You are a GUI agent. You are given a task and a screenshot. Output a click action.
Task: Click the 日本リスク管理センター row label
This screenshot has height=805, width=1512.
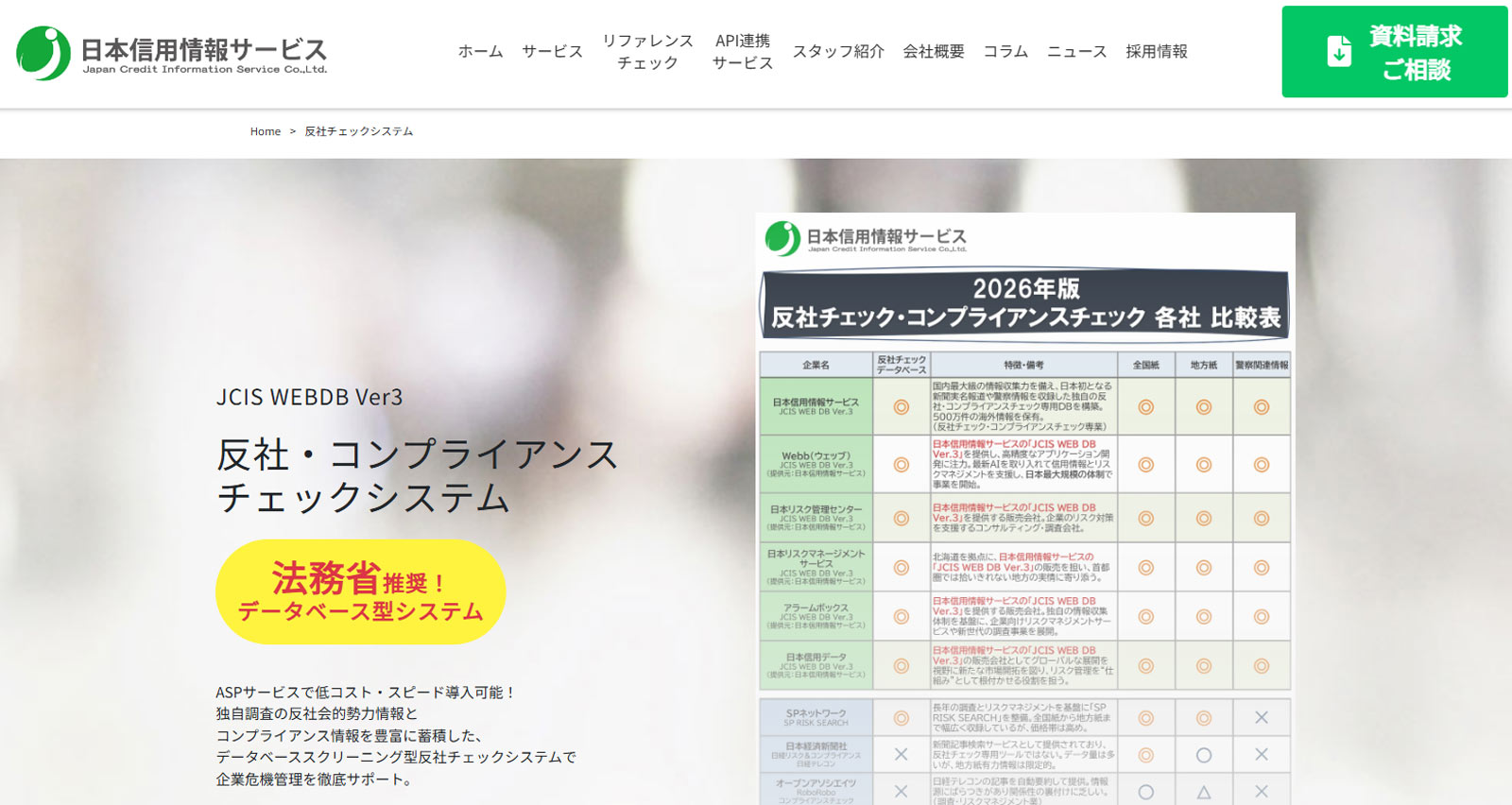[x=816, y=518]
